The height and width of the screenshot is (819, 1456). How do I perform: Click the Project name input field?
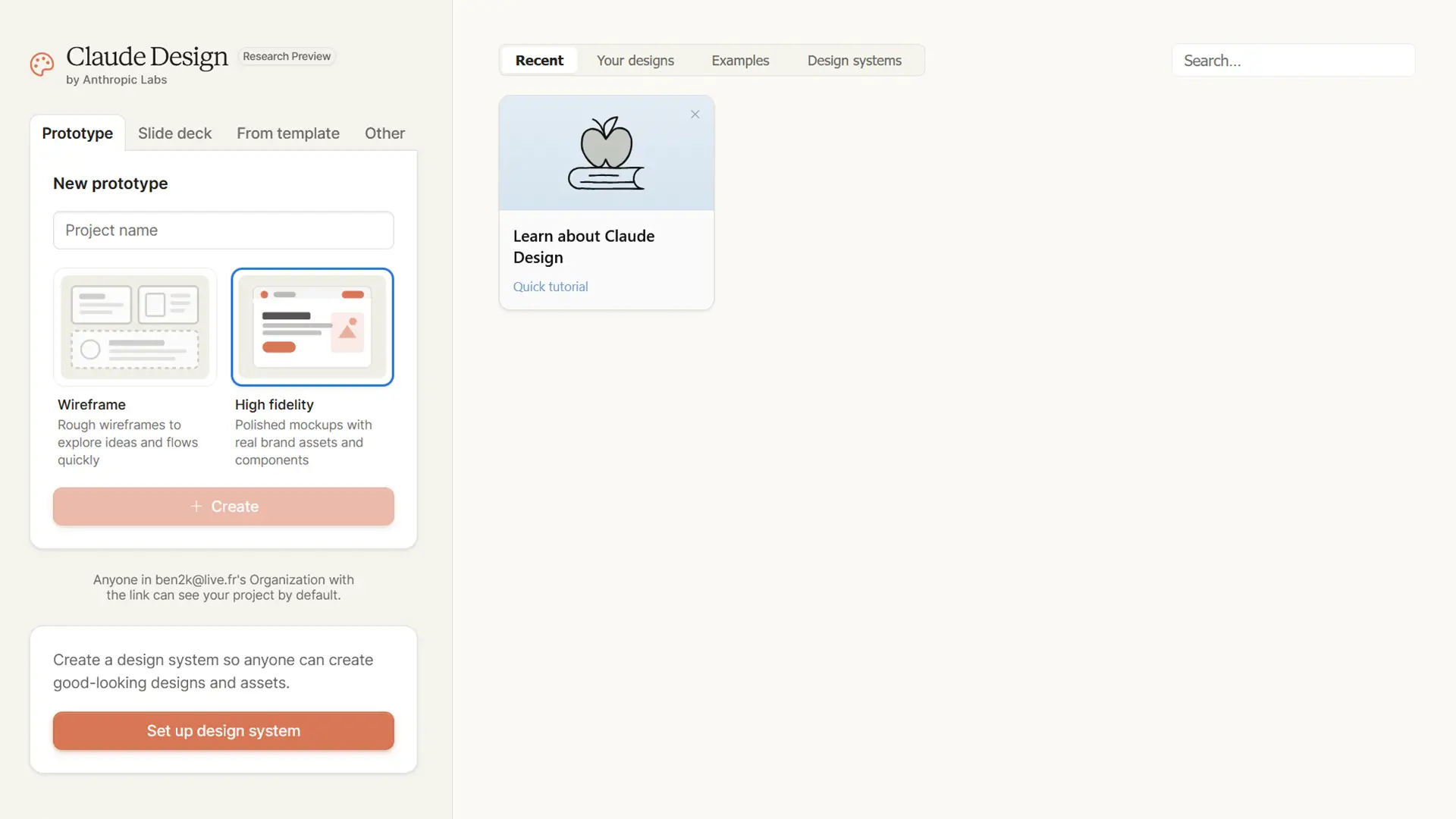[x=224, y=231]
